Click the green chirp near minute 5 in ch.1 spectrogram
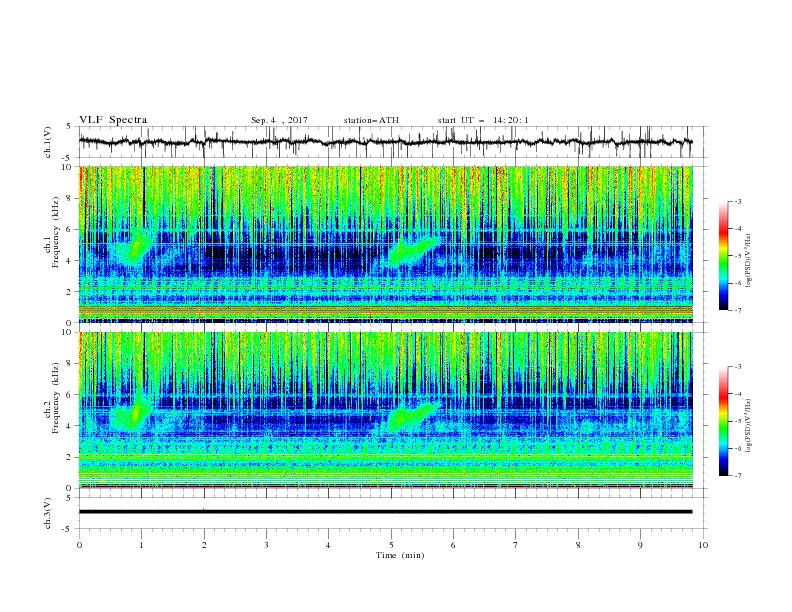This screenshot has height=612, width=792. (412, 250)
